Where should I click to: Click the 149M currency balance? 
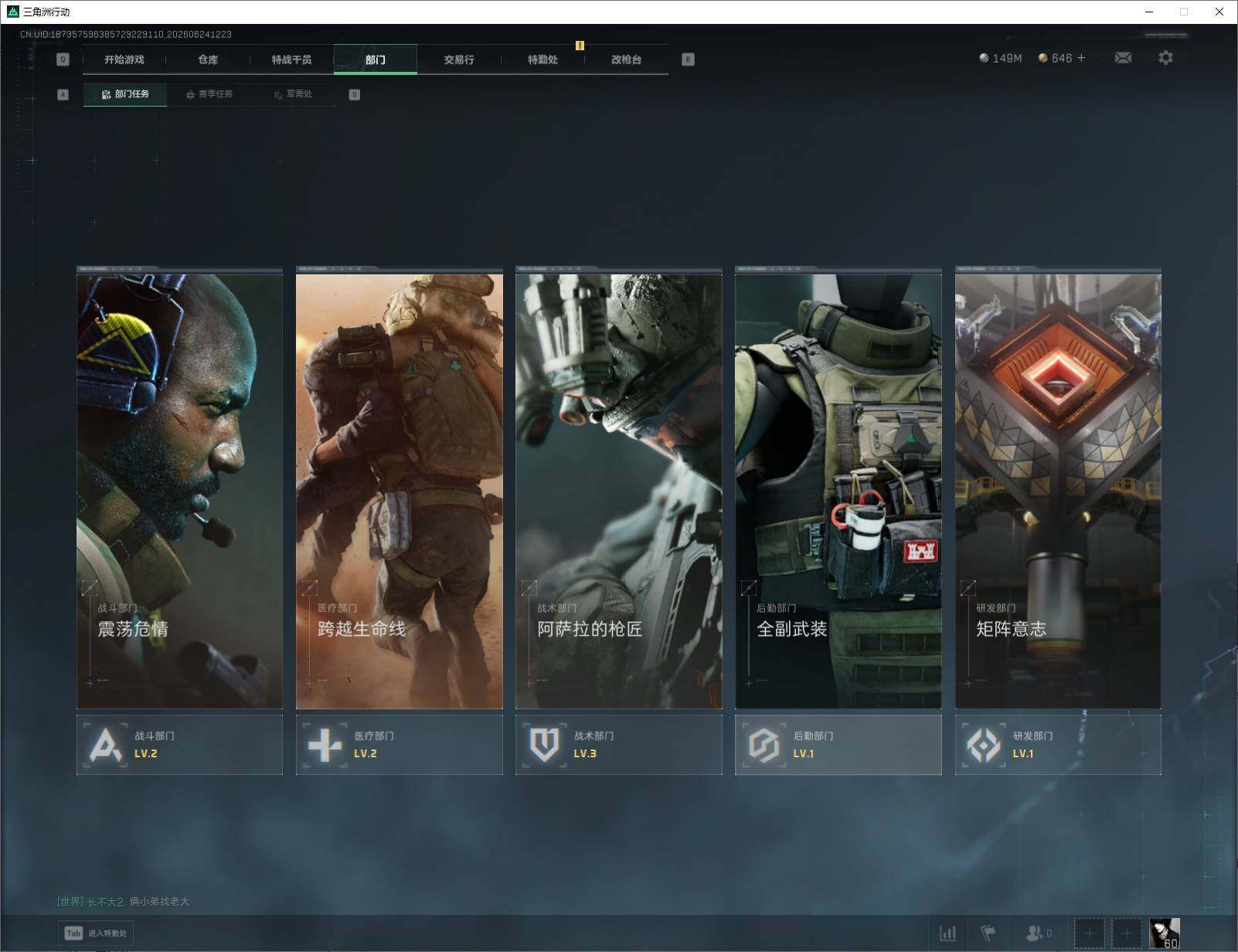click(1000, 58)
